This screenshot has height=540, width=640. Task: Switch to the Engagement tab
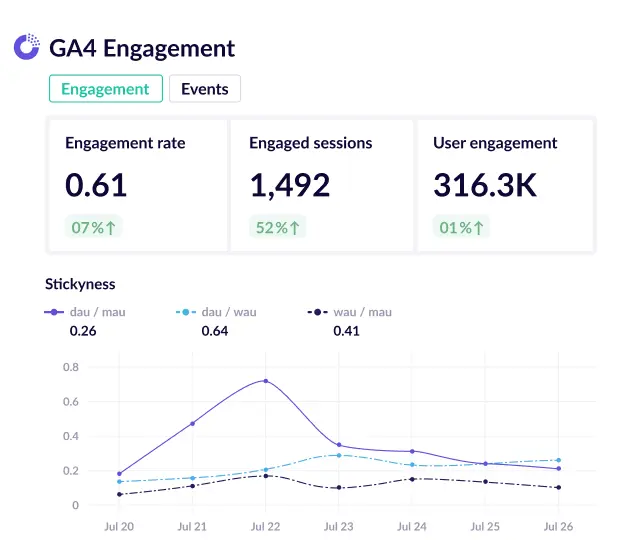(106, 89)
